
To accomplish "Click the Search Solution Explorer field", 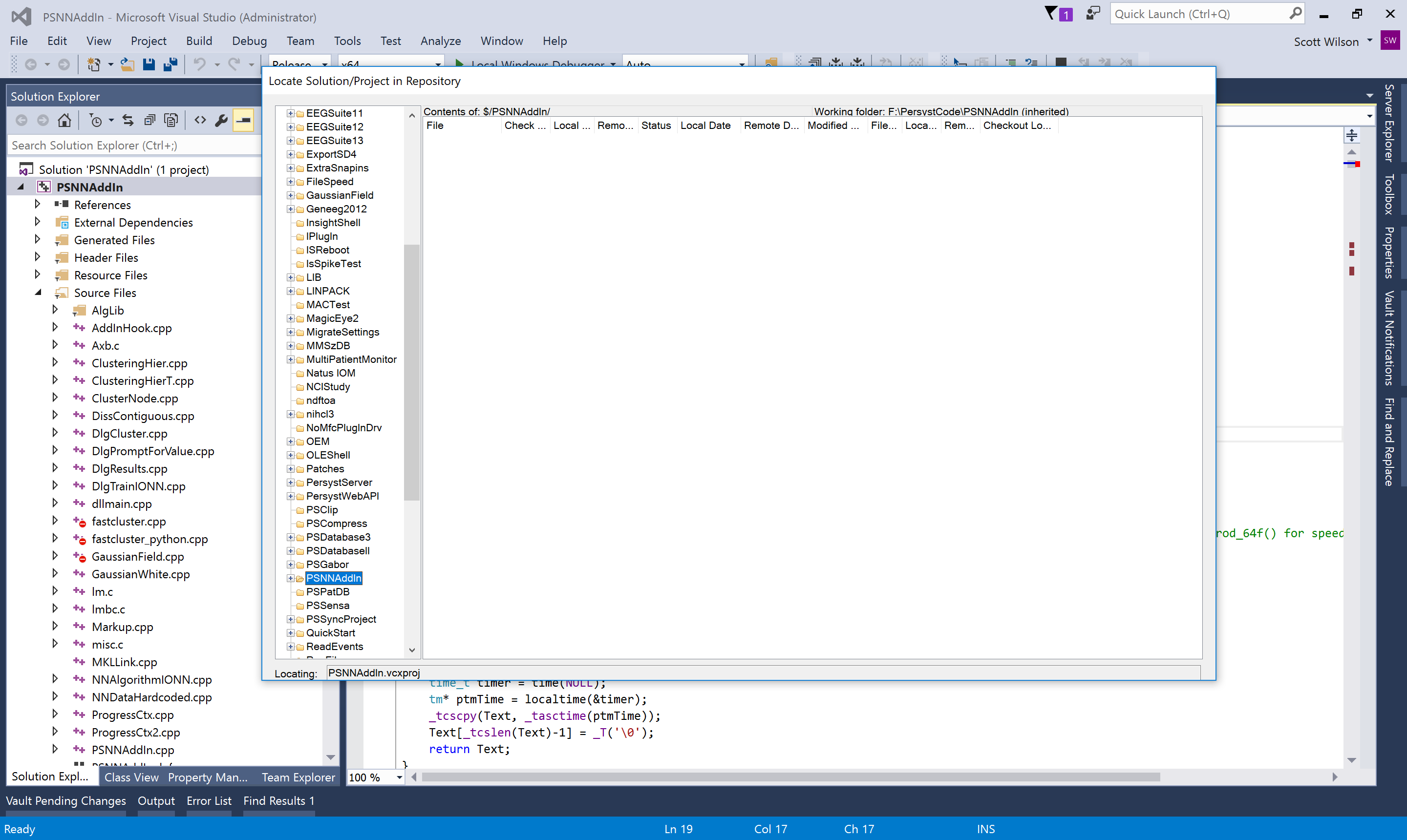I will [135, 146].
